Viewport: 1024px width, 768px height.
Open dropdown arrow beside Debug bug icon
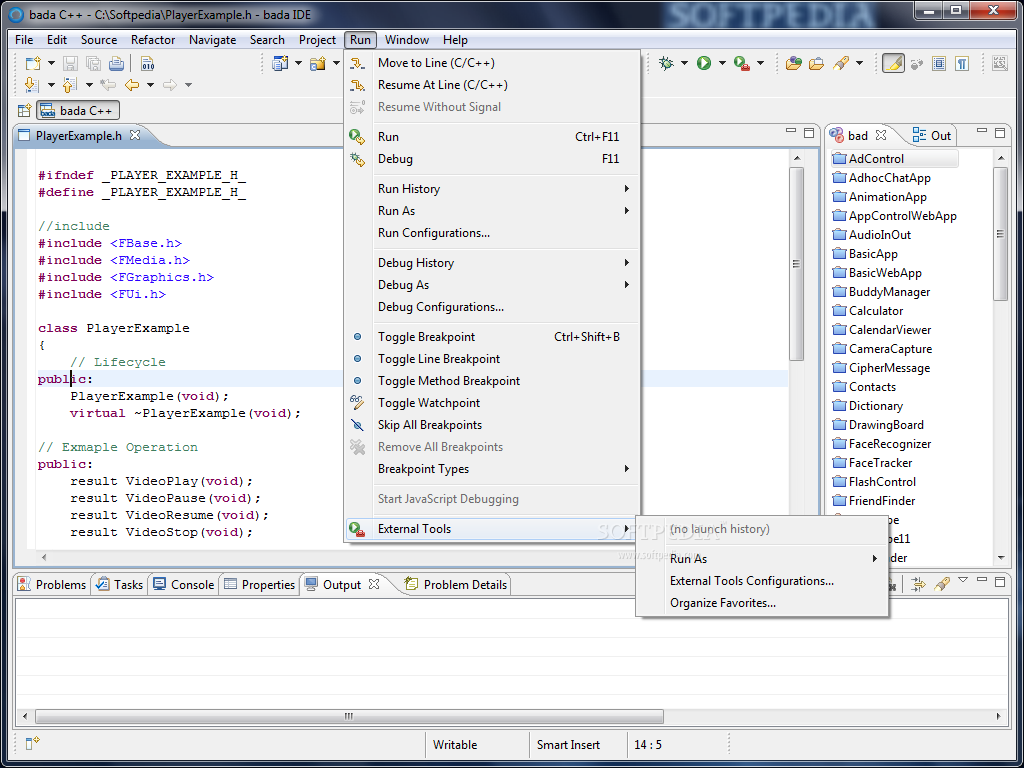(684, 63)
